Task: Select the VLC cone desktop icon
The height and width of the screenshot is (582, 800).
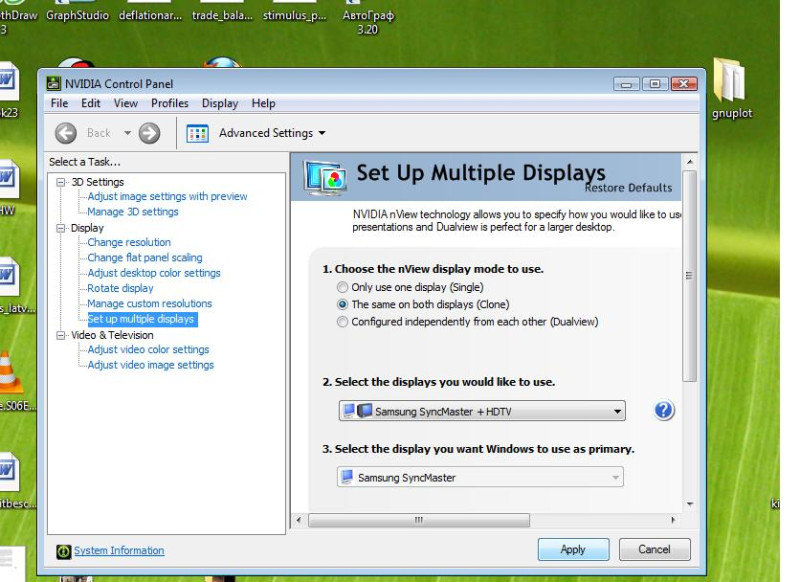Action: (10, 382)
